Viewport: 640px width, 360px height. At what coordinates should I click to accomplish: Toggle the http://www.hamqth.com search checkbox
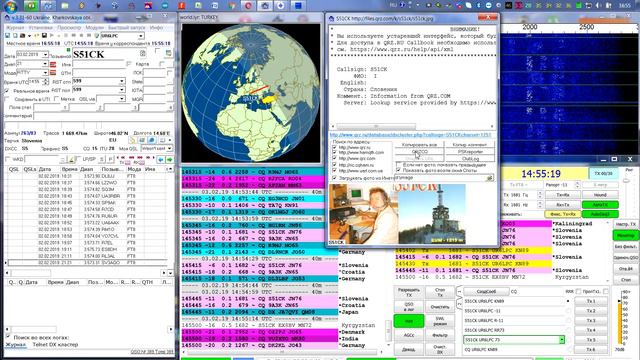(x=334, y=153)
